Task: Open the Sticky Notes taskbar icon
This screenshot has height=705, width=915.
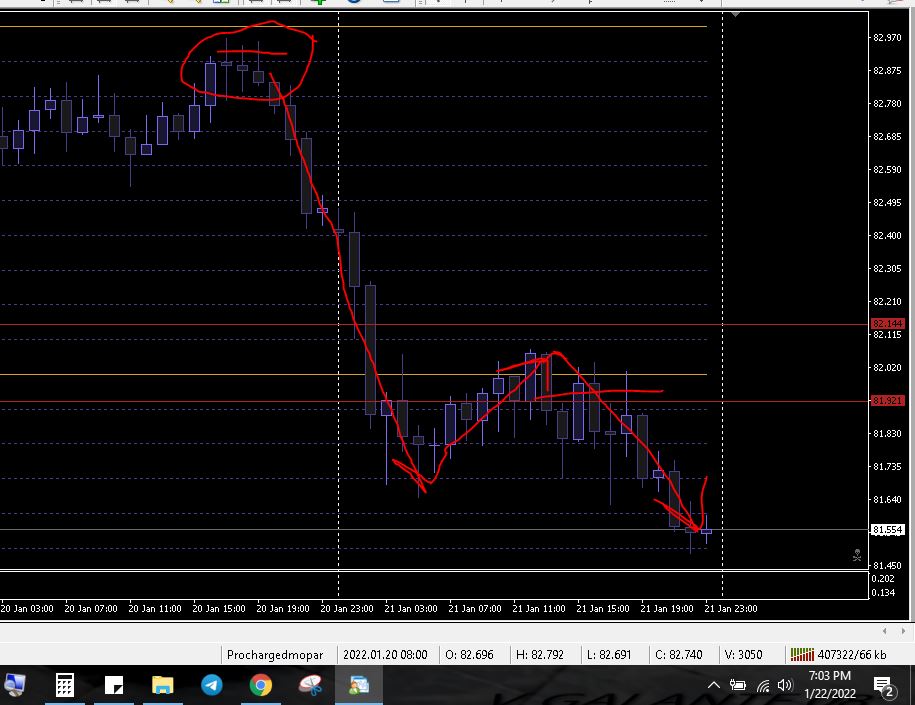Action: pyautogui.click(x=114, y=685)
